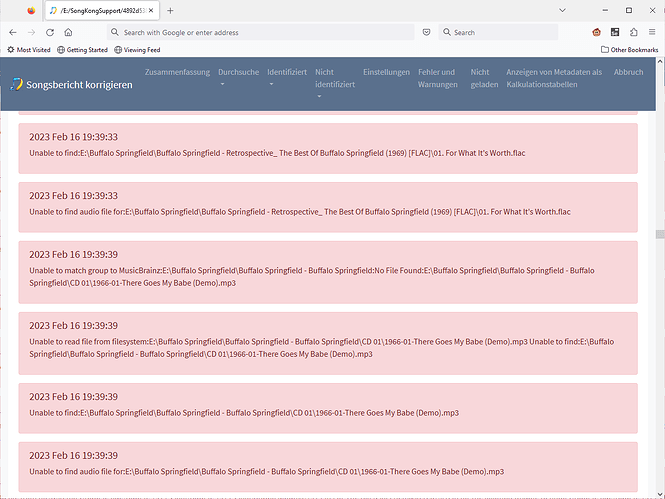
Task: Open the Einstellungen section
Action: tap(386, 72)
